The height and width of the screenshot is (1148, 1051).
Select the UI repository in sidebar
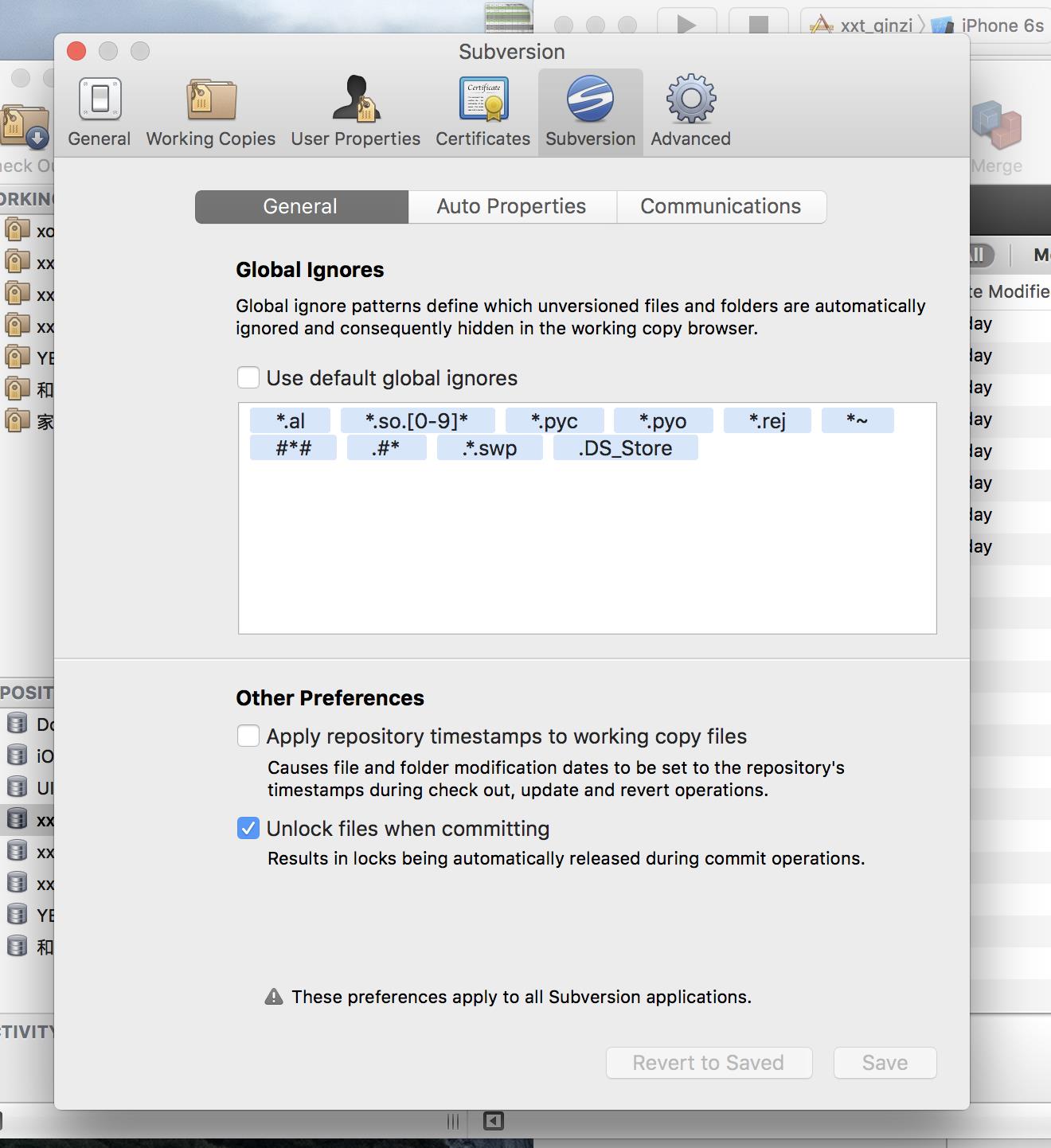[27, 787]
